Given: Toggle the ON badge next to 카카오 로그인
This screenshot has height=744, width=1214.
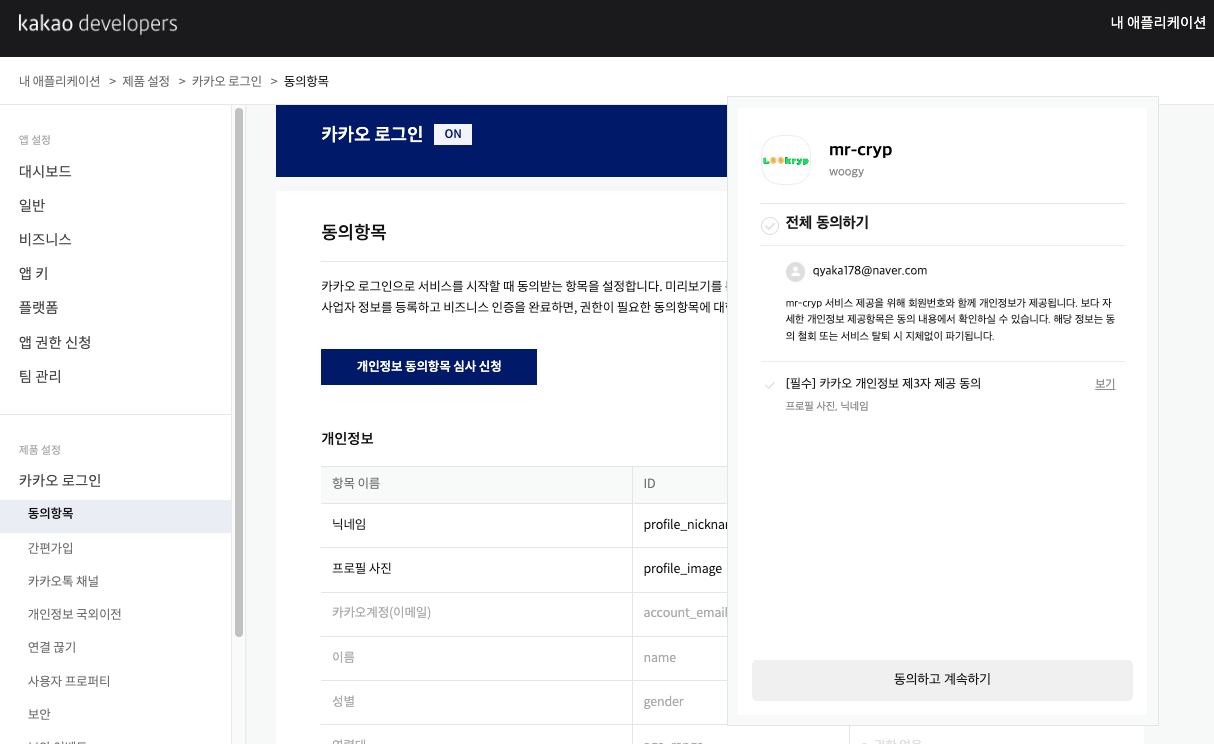Looking at the screenshot, I should click(453, 134).
